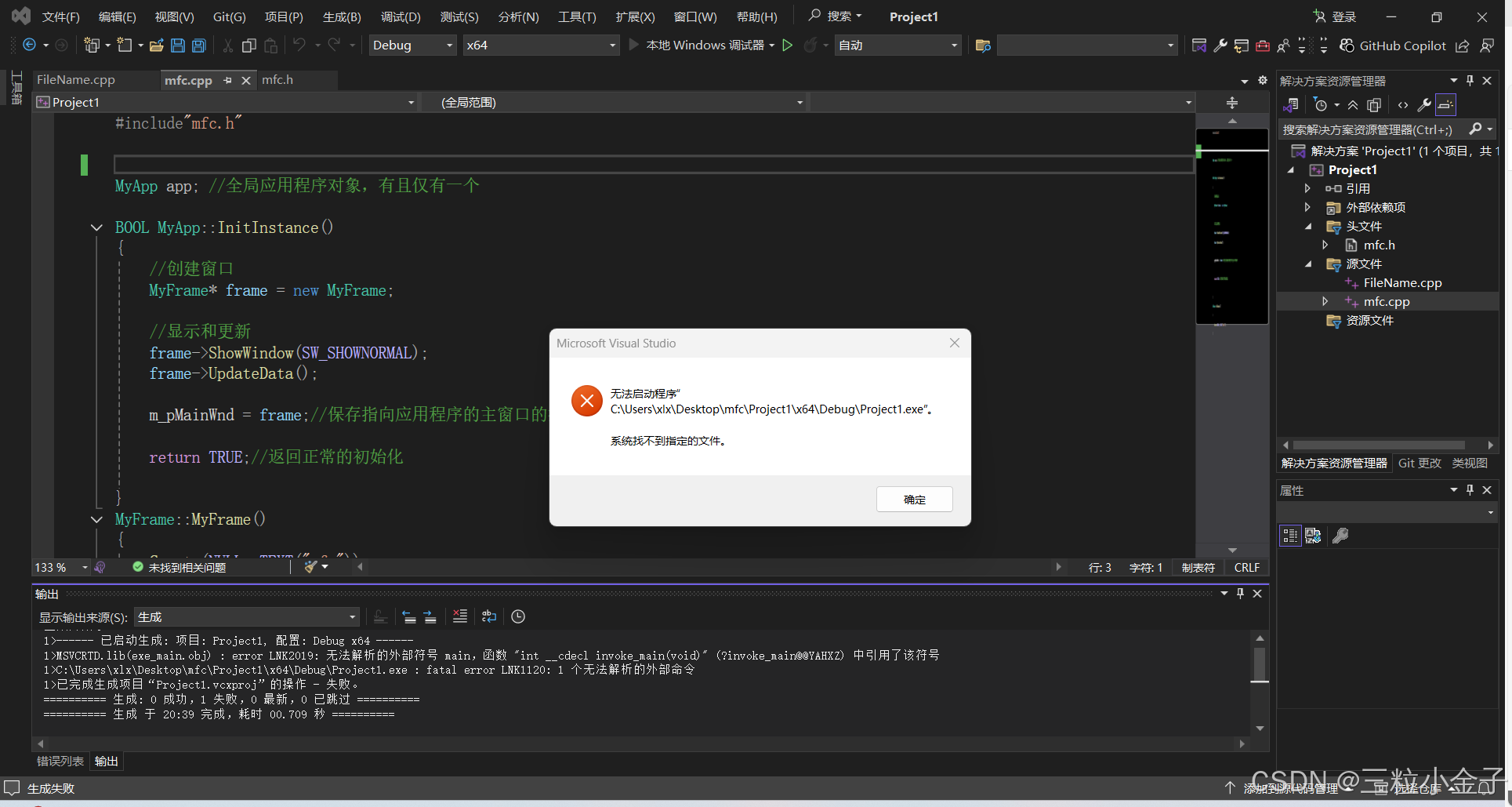Click the new project icon in toolbar
This screenshot has width=1512, height=807.
pyautogui.click(x=92, y=45)
